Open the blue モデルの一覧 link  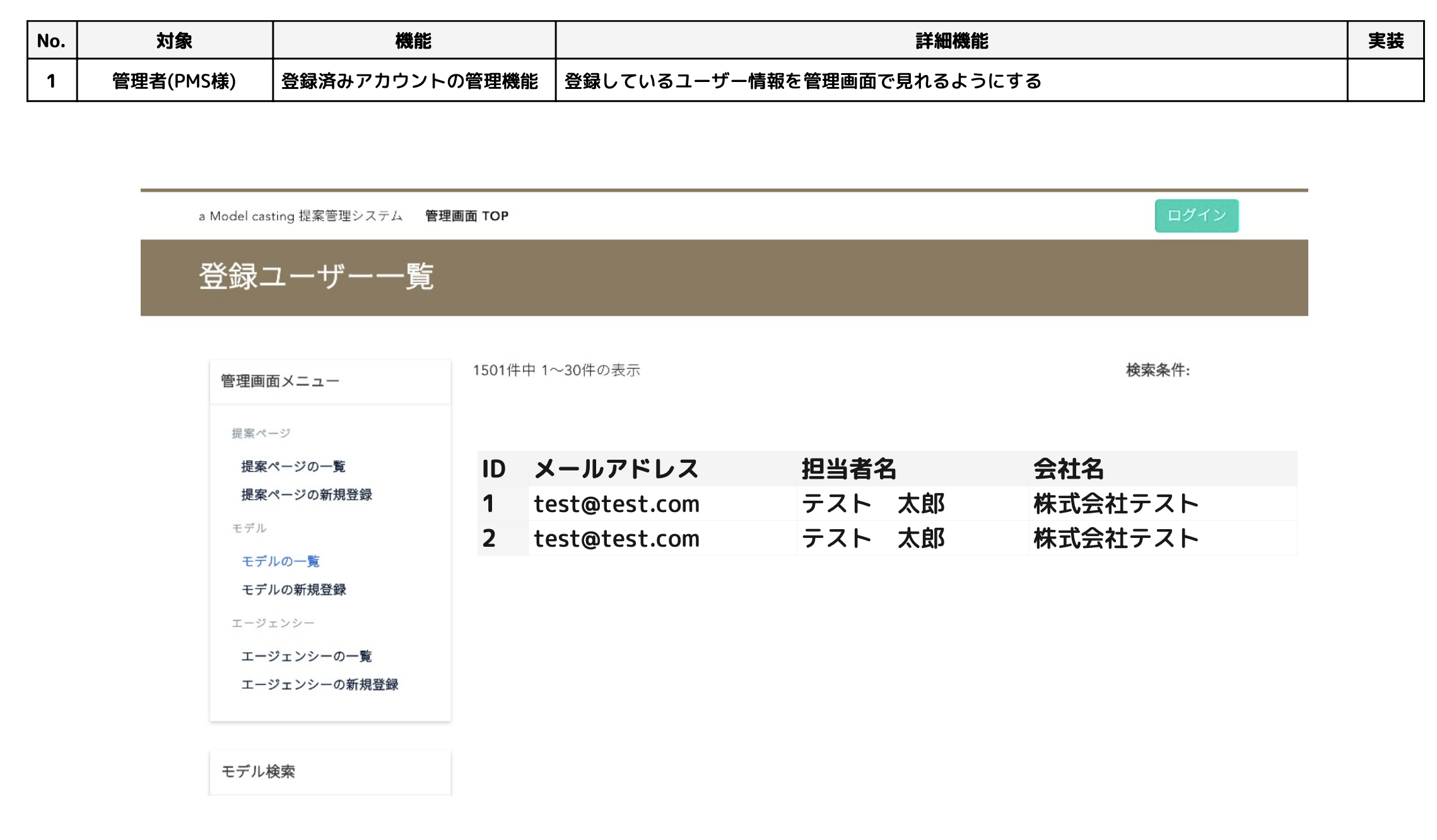click(x=280, y=561)
